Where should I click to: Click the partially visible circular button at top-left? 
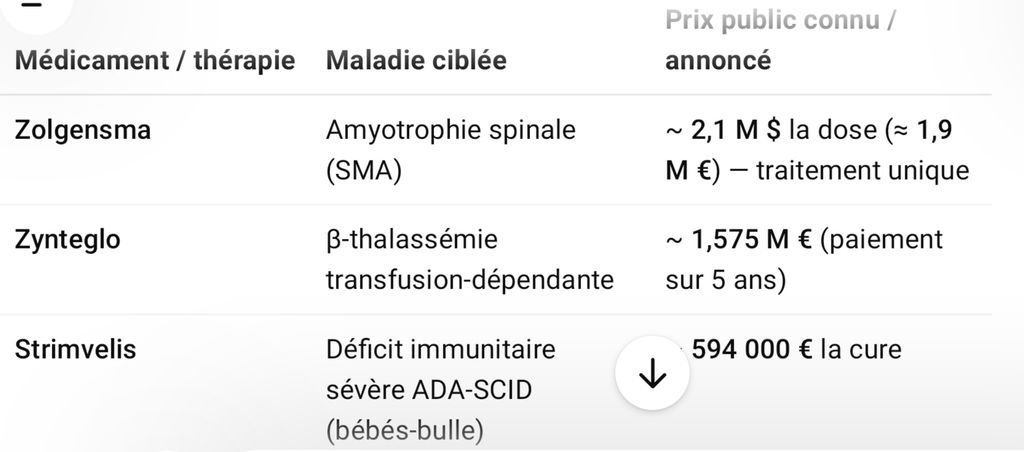click(x=34, y=8)
